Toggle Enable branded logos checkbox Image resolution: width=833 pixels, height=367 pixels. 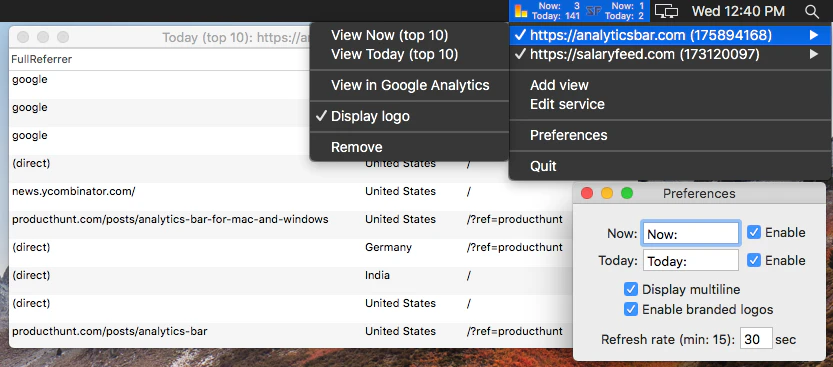click(x=631, y=309)
